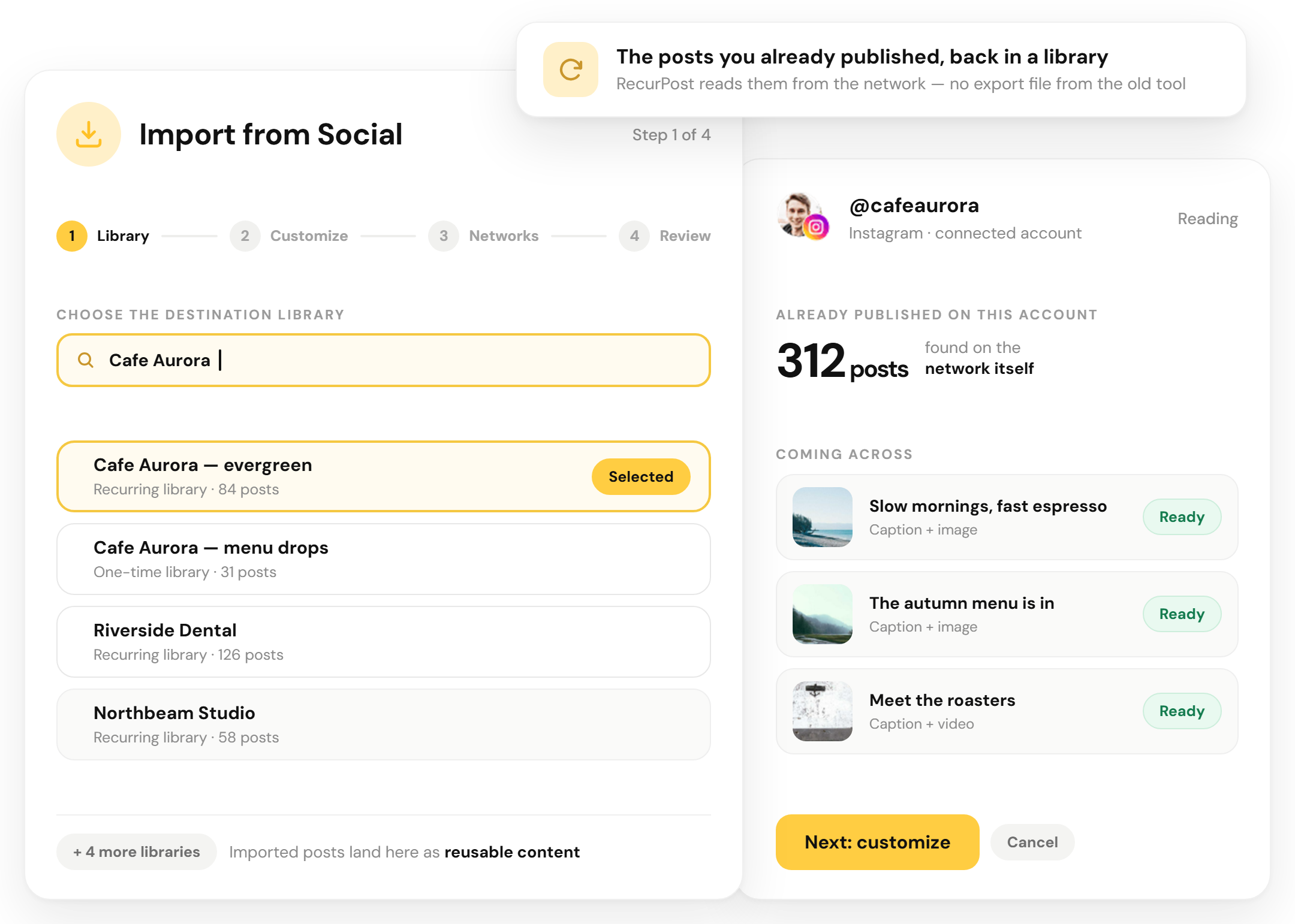Click Next: customize button

[877, 842]
